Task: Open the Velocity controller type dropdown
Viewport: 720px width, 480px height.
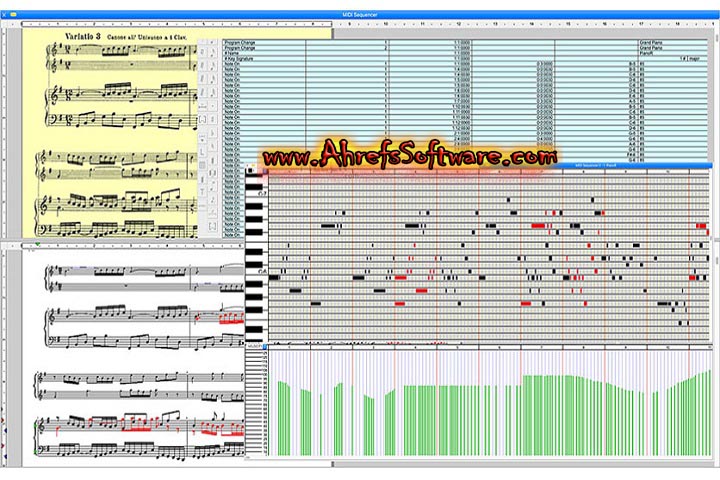Action: (256, 346)
